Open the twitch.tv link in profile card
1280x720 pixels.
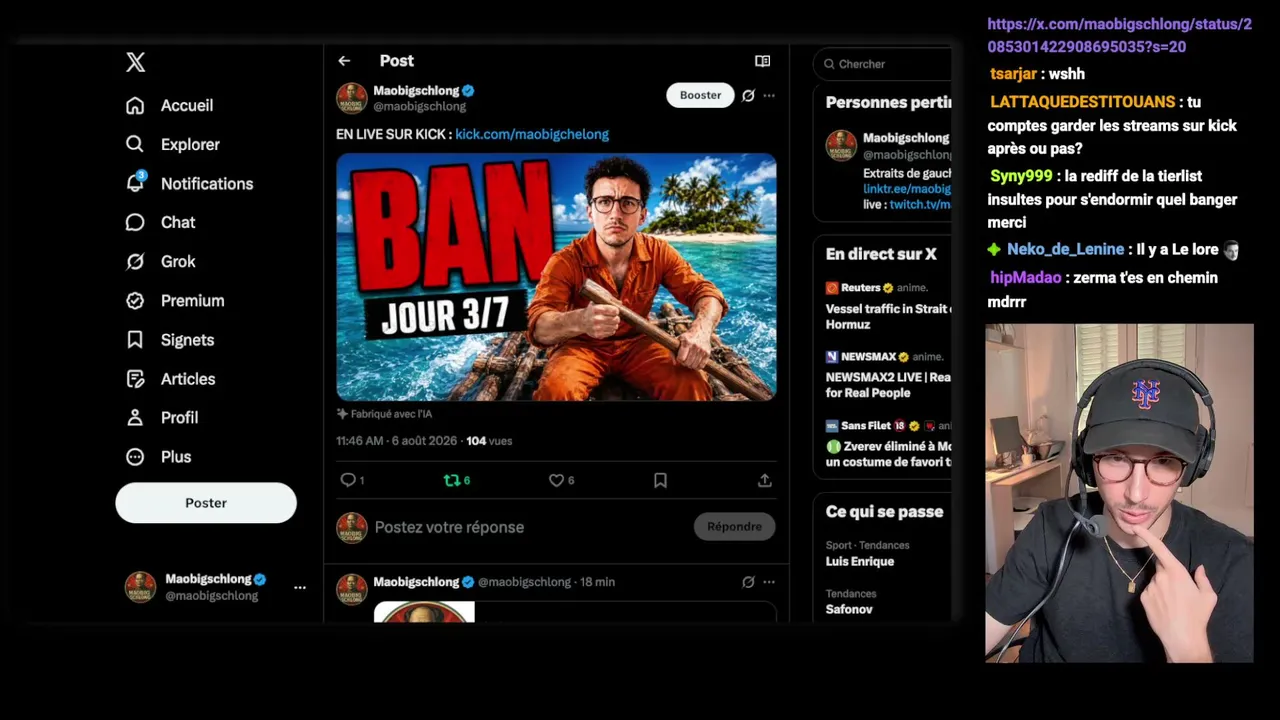(920, 204)
